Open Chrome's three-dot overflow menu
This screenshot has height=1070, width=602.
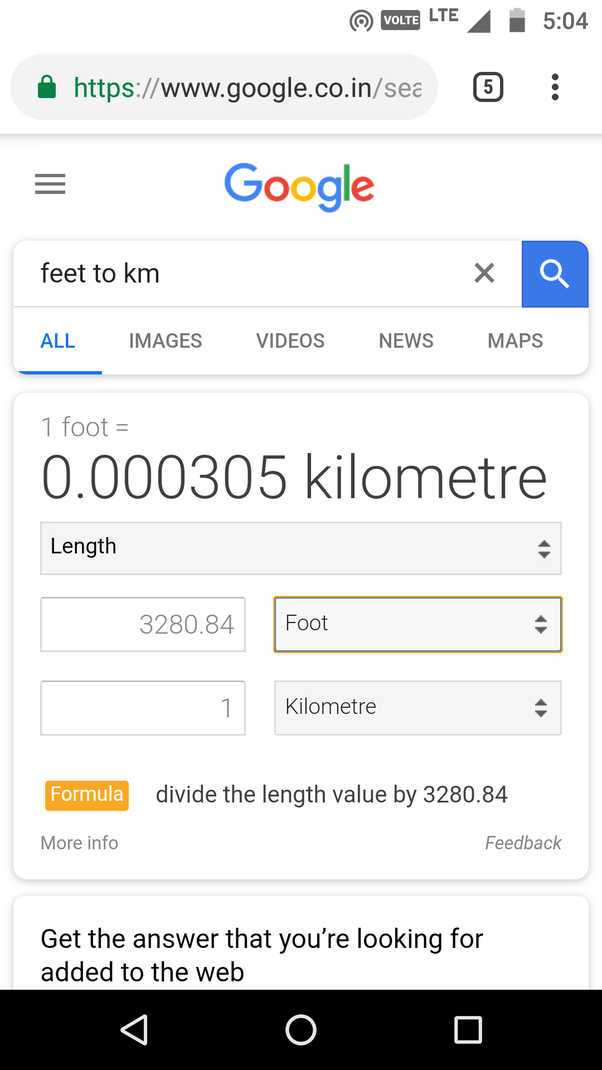click(x=555, y=87)
